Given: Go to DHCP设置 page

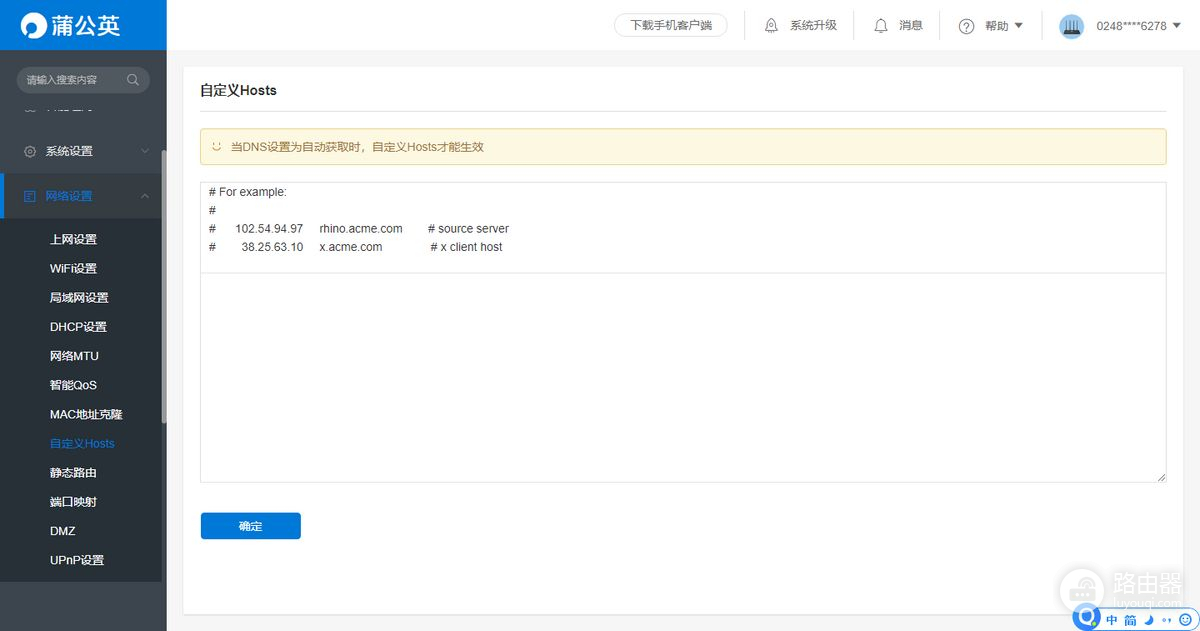Looking at the screenshot, I should click(x=78, y=327).
